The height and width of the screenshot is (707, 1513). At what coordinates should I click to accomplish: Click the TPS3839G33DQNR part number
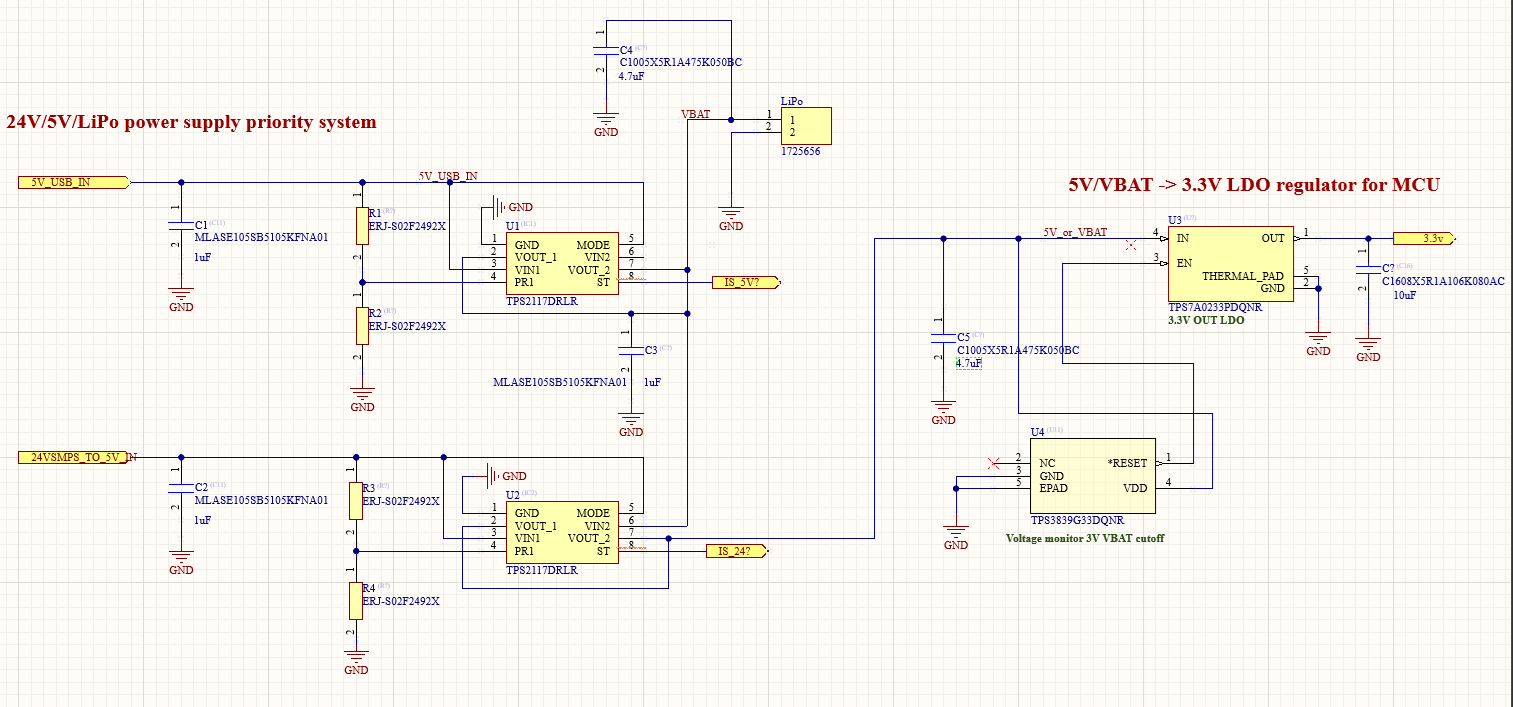(x=1078, y=520)
